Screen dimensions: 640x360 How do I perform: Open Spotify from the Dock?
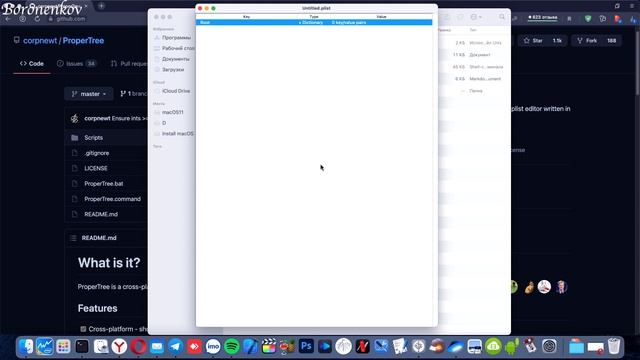point(232,347)
